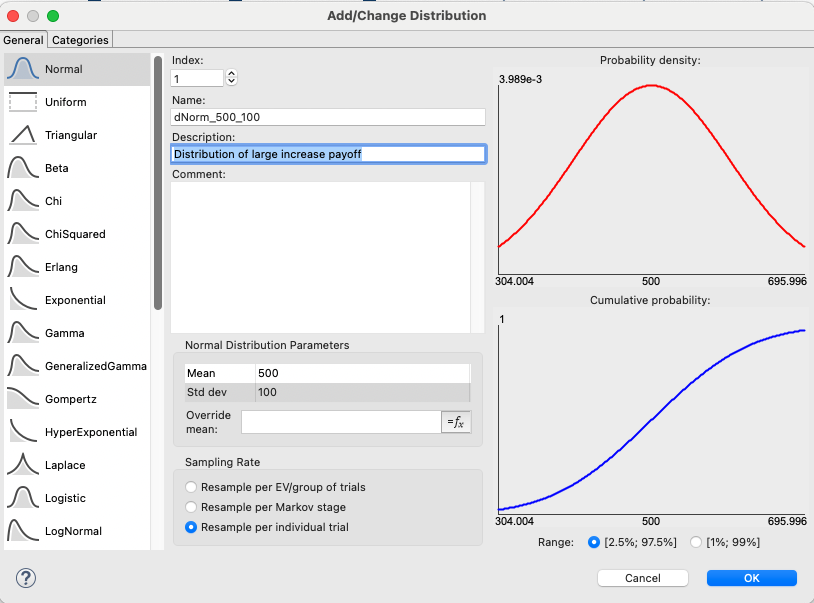
Task: Select the Logistic distribution
Action: (x=70, y=498)
